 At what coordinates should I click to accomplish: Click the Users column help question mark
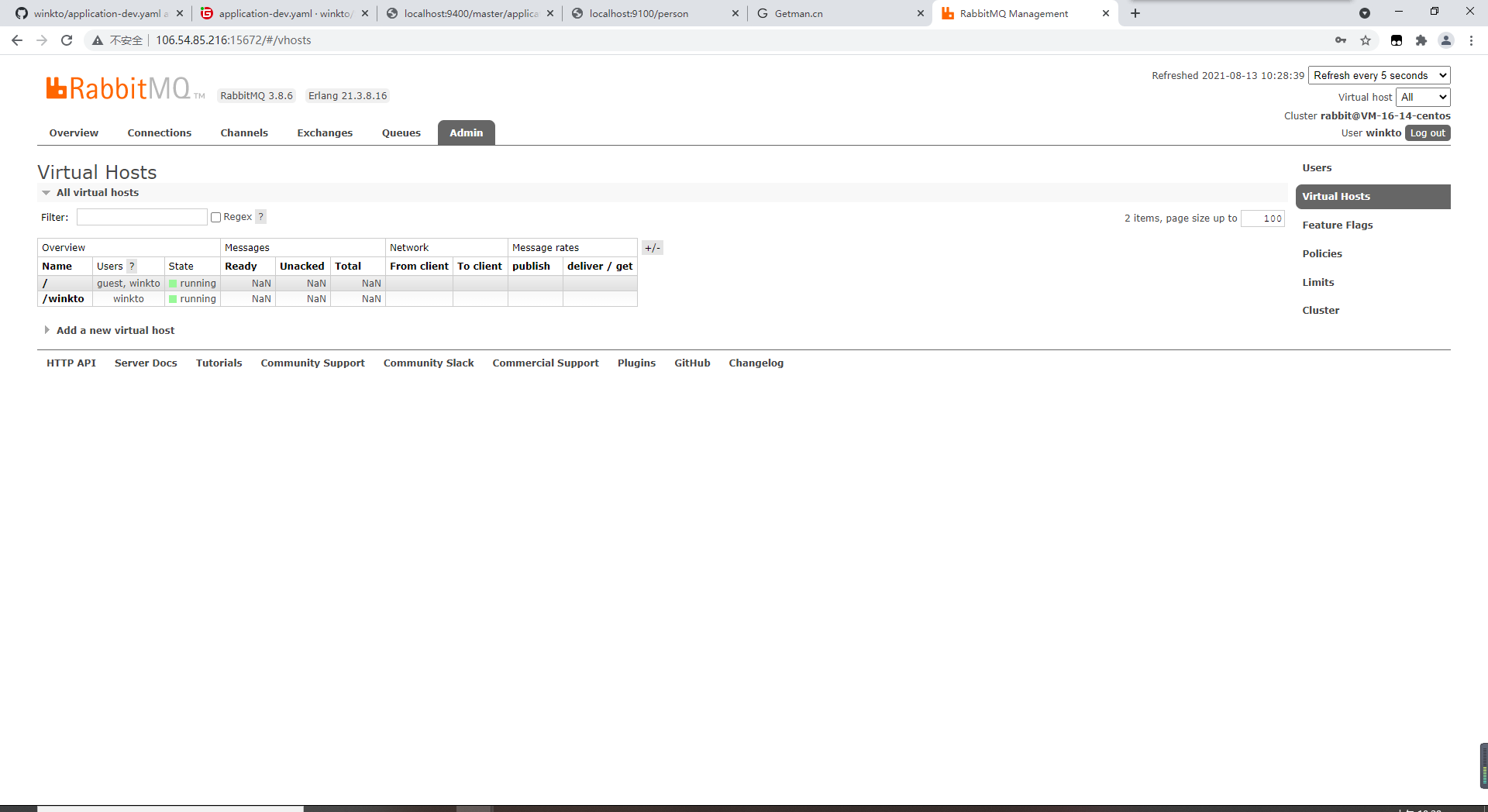tap(132, 266)
